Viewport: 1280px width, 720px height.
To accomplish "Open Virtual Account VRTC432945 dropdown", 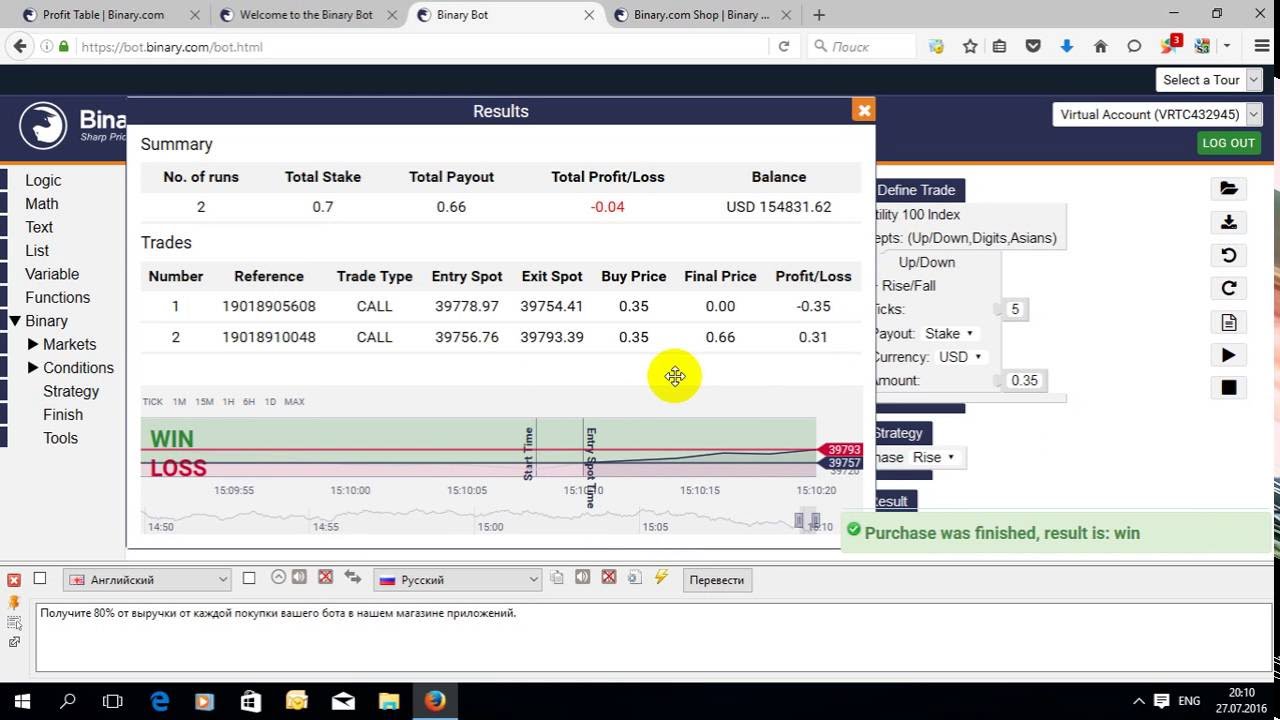I will 1157,114.
